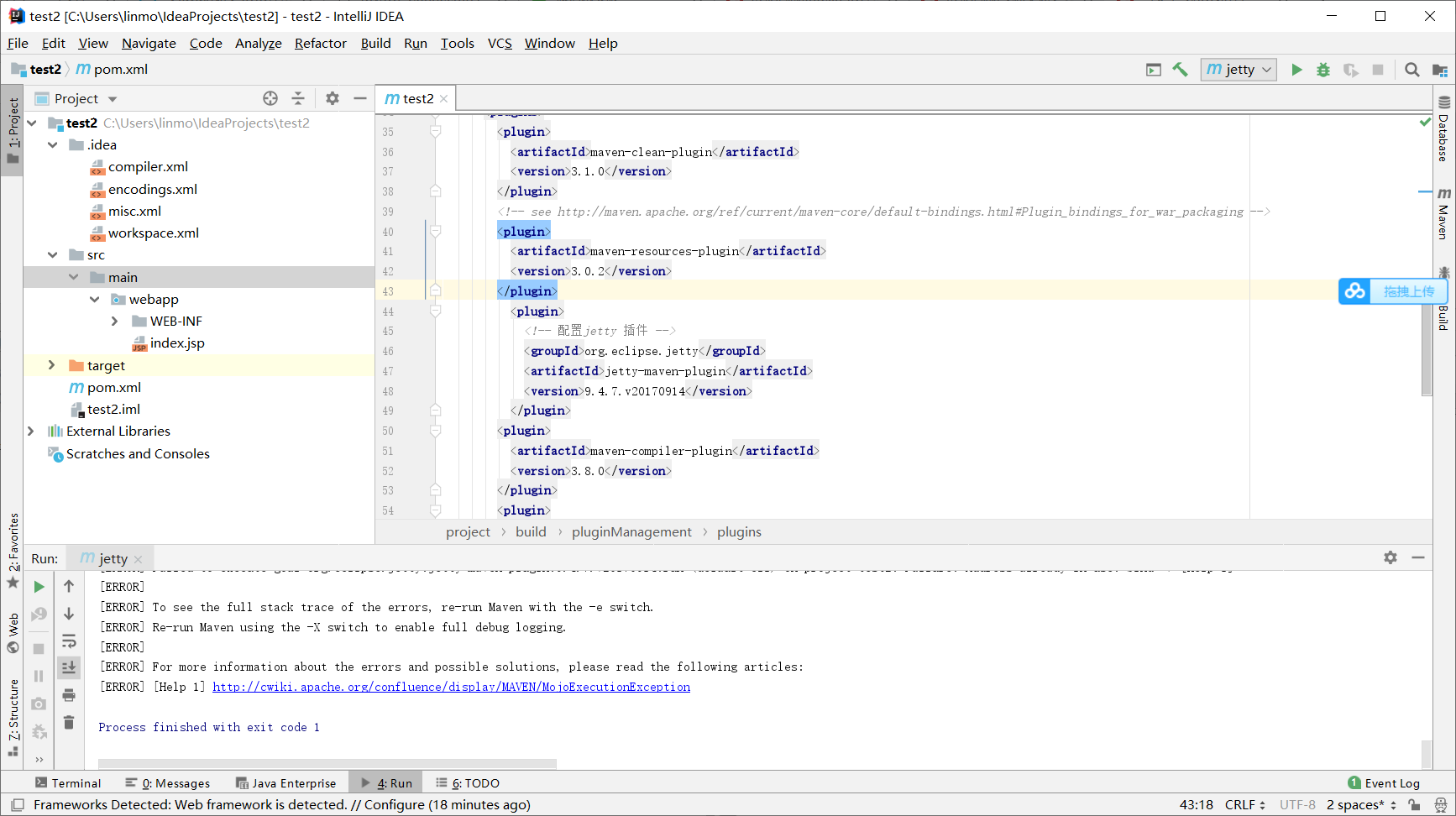
Task: Rerun jetty from the Run panel play icon
Action: pyautogui.click(x=39, y=586)
